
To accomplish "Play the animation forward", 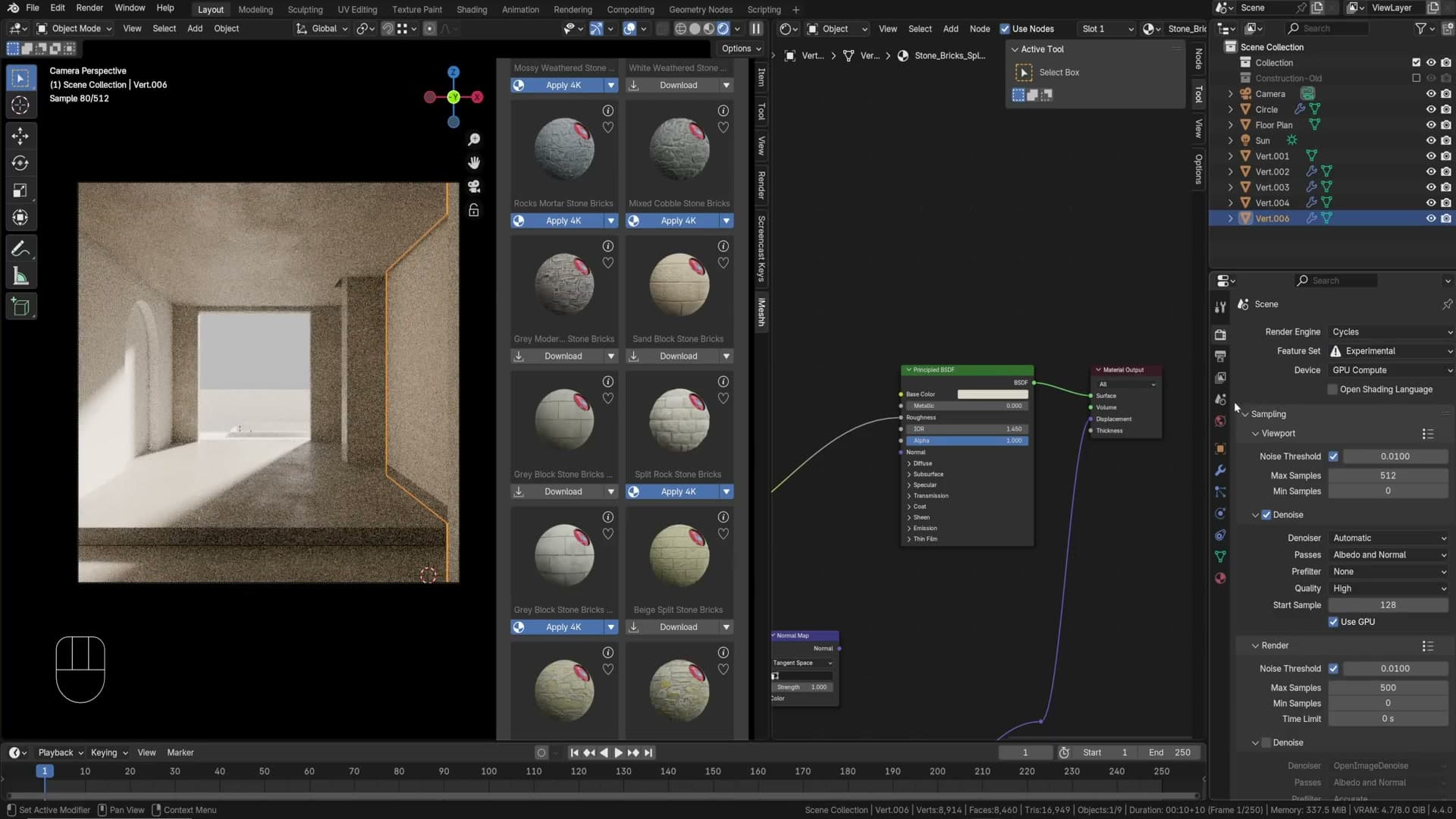I will [x=618, y=753].
